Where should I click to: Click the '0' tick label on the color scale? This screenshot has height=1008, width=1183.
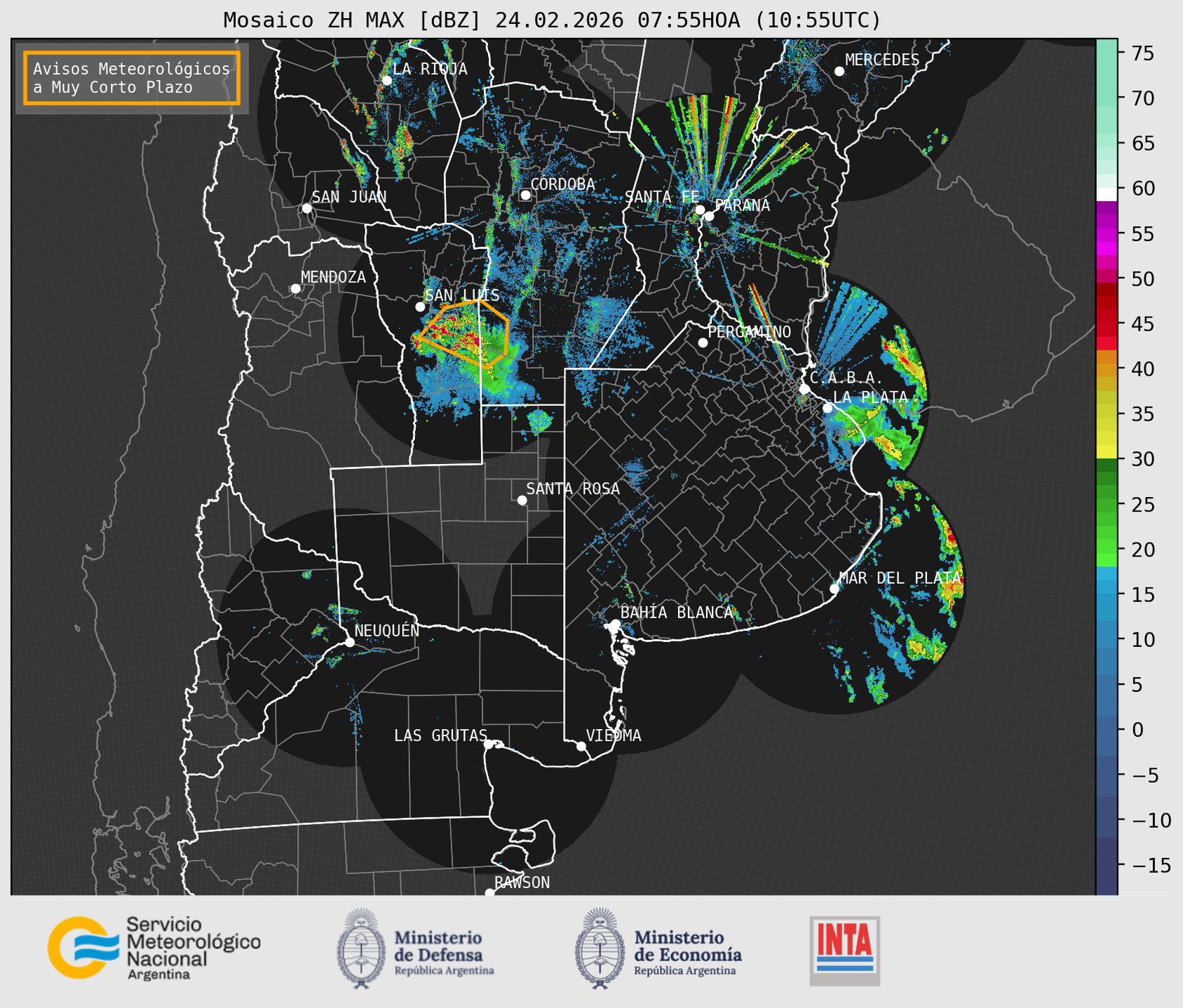[1137, 730]
